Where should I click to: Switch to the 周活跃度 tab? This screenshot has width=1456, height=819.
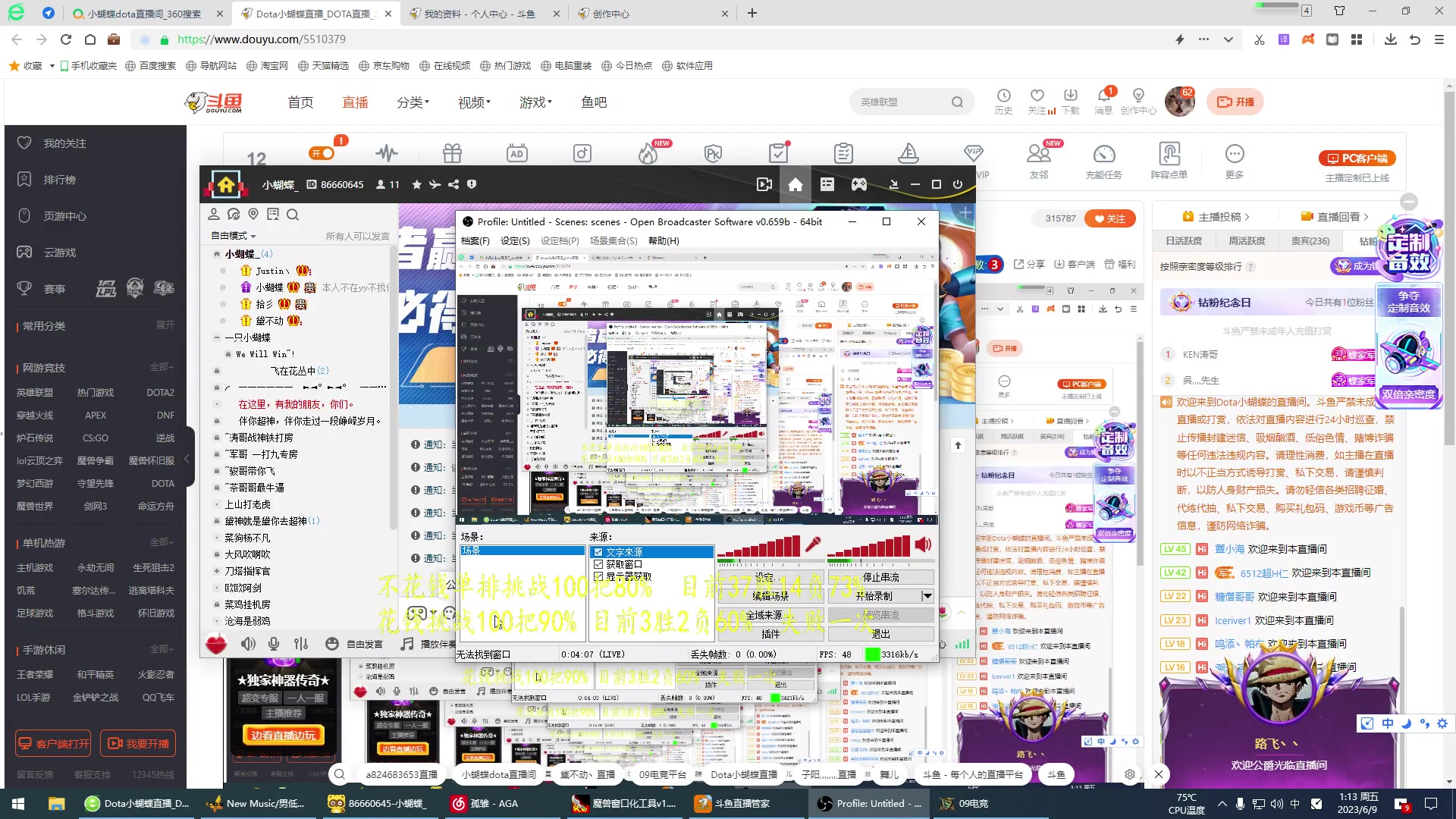pos(1247,241)
